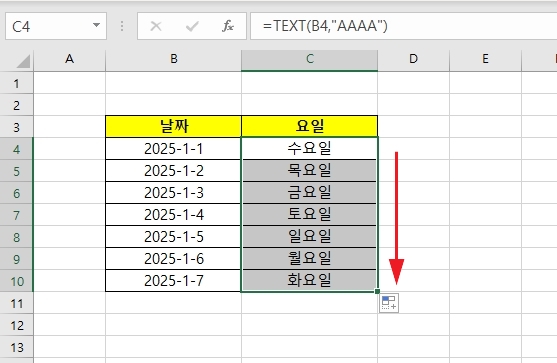Select cell with date 2025-1-3
Image resolution: width=557 pixels, height=363 pixels.
[173, 193]
